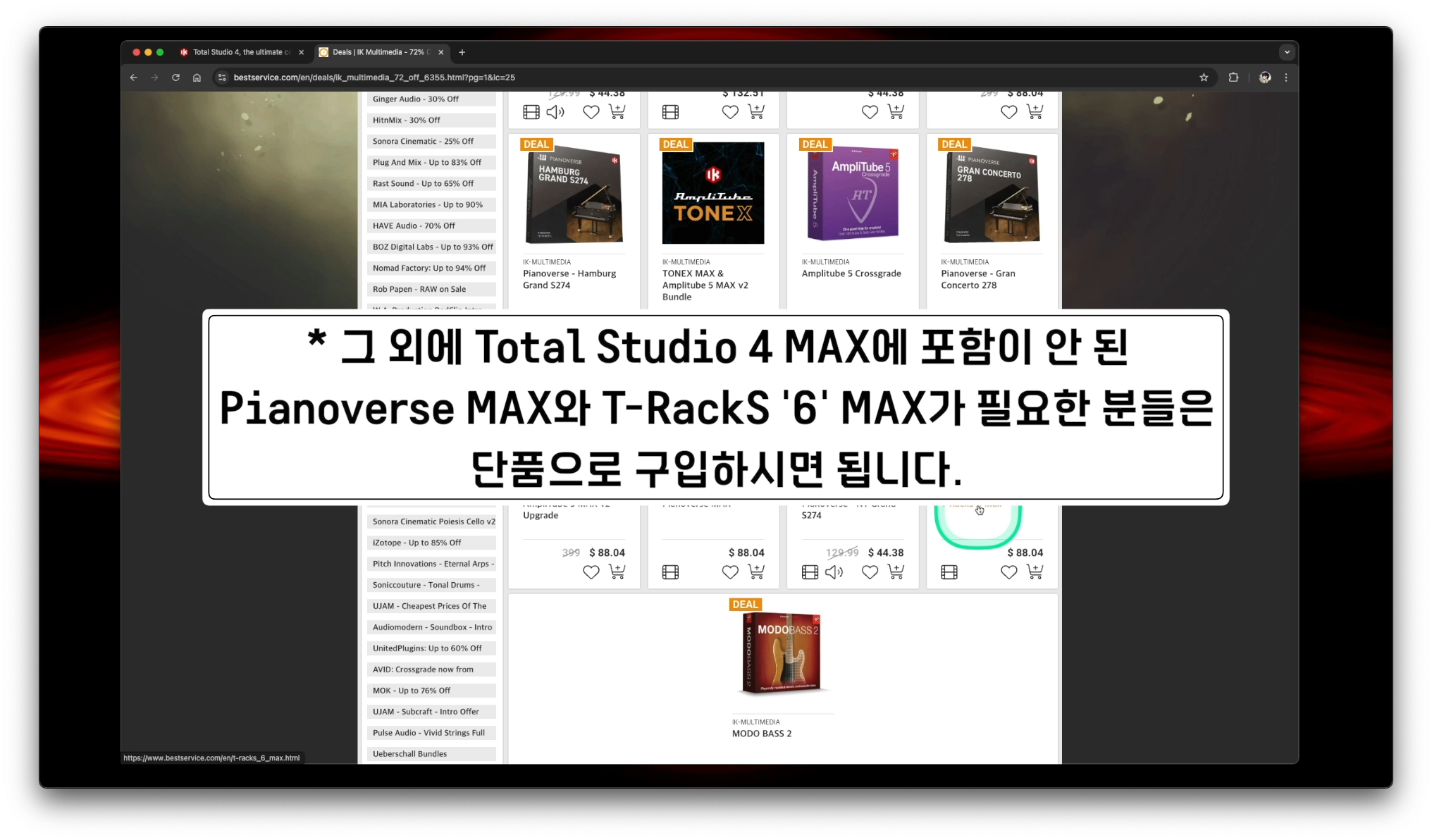Open Nomad Factory: Up to 94% Off
Screen dimensions: 1432x840
pyautogui.click(x=431, y=268)
